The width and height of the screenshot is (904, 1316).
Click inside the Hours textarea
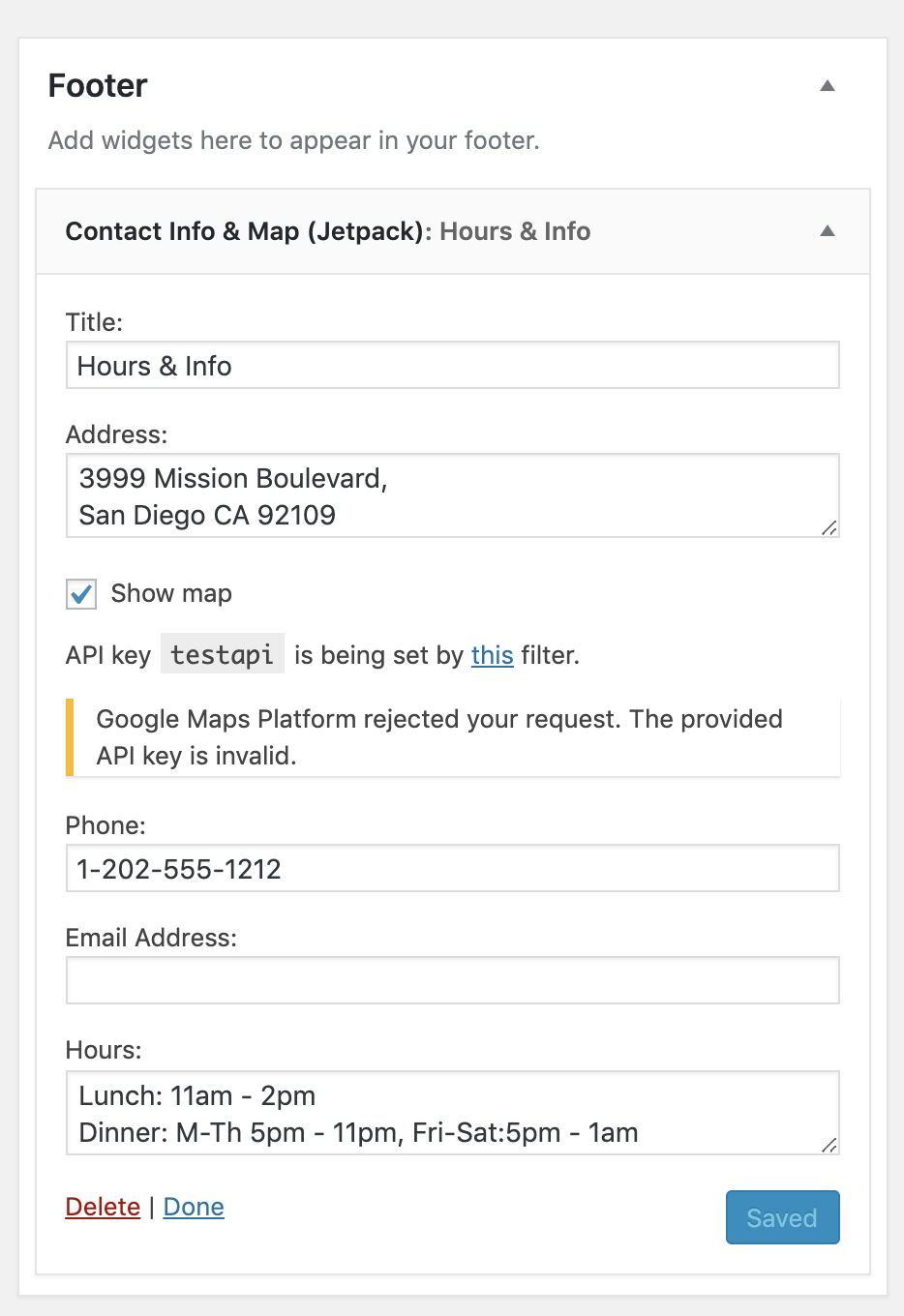(452, 1113)
